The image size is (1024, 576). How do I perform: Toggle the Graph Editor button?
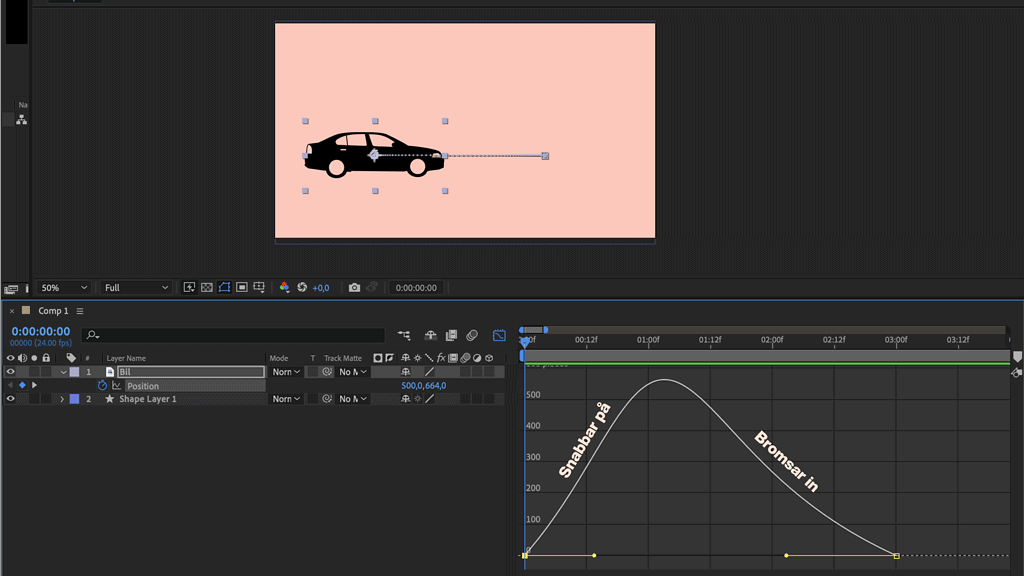499,335
